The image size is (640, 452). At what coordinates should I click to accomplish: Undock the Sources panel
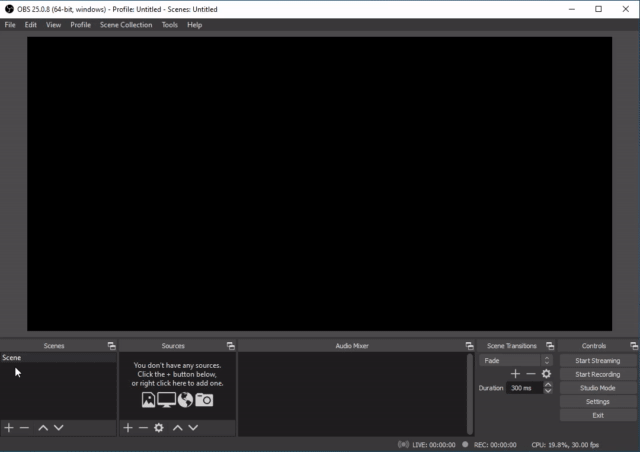[x=231, y=346]
